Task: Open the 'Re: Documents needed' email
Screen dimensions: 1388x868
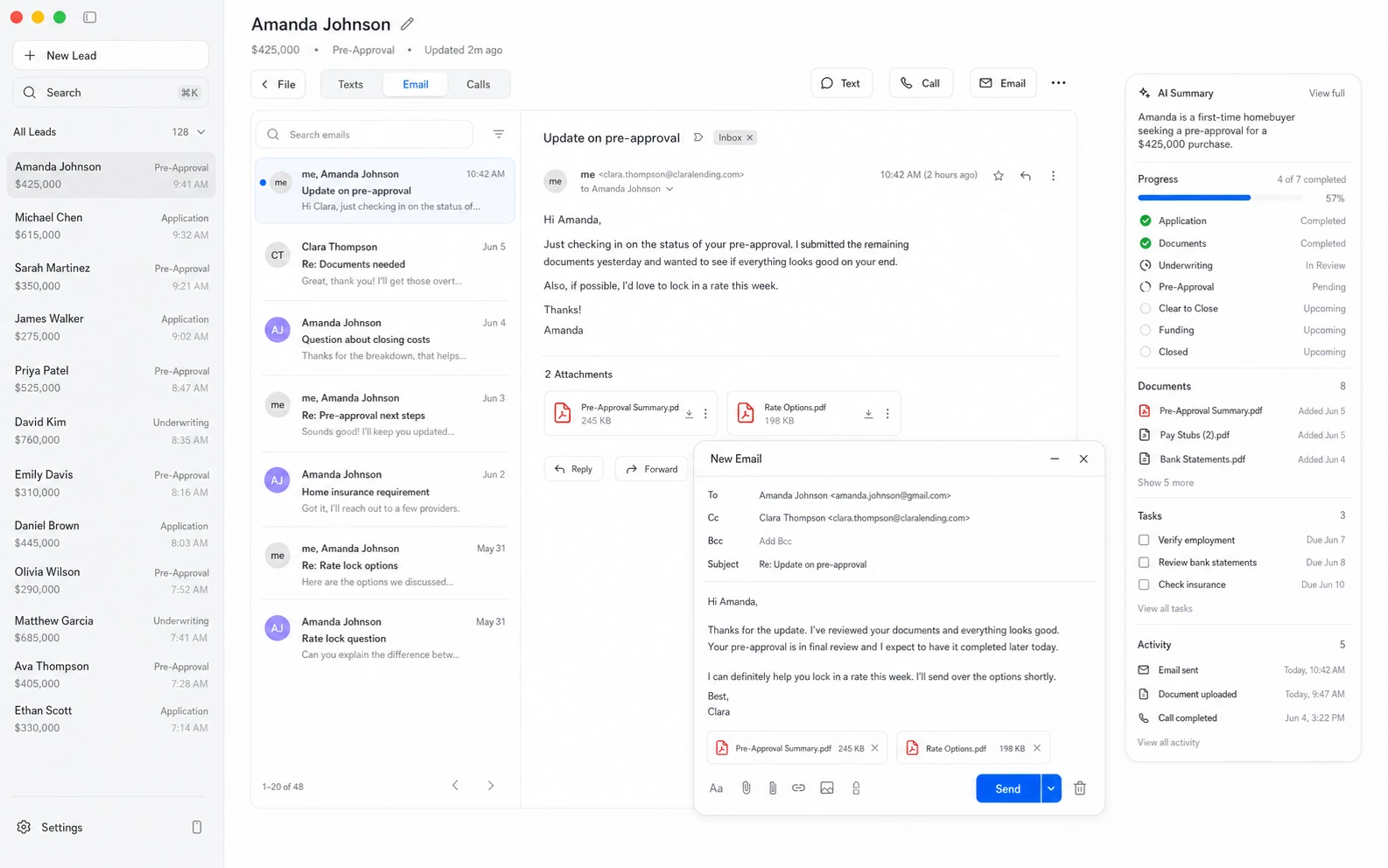Action: click(385, 263)
